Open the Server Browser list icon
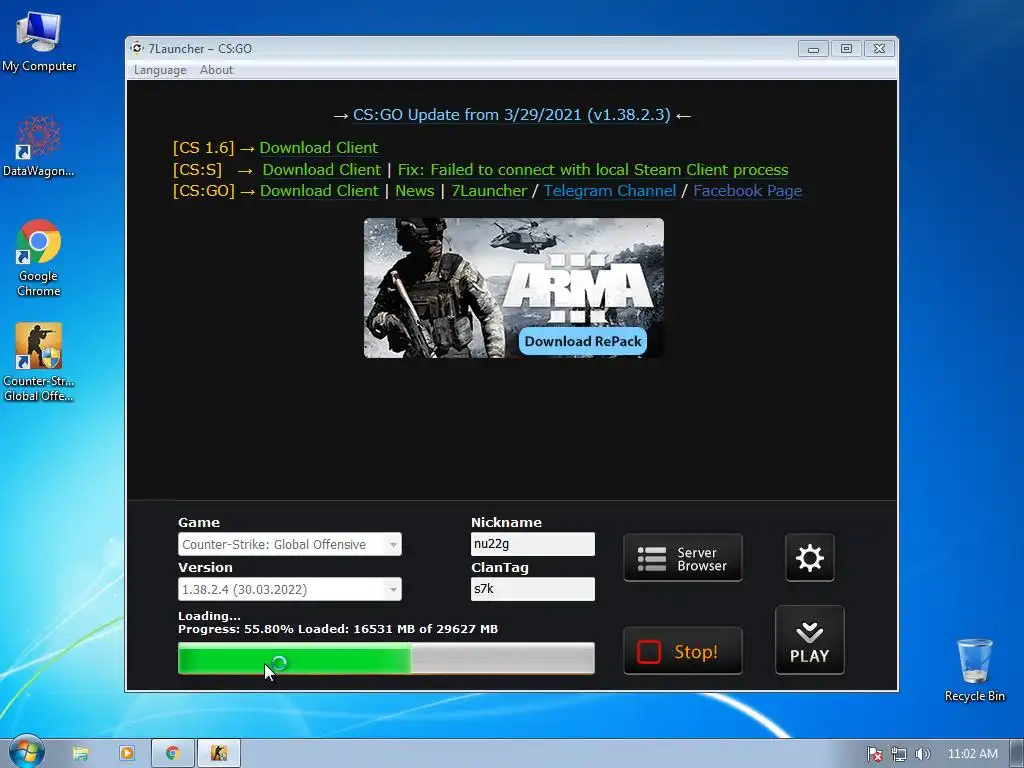This screenshot has width=1024, height=768. pos(652,559)
